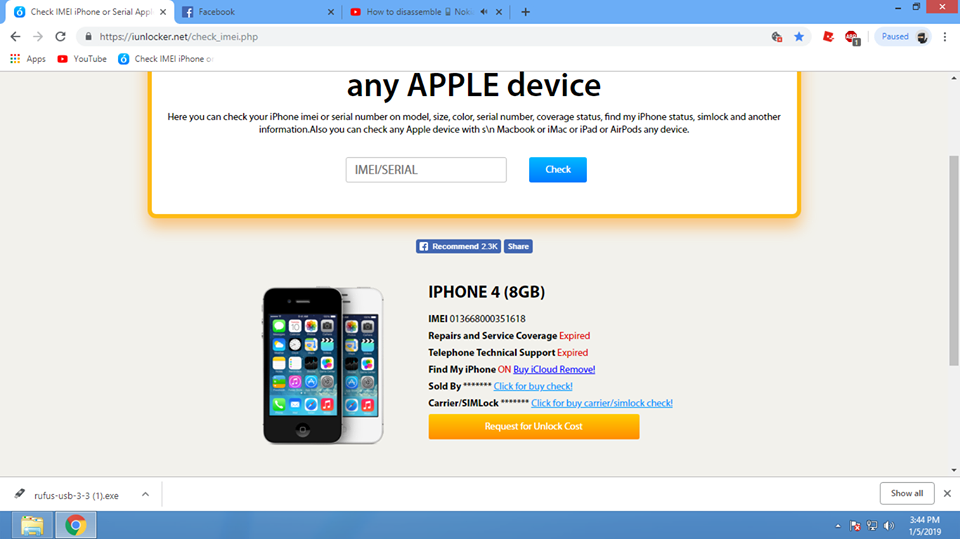The image size is (960, 539).
Task: Open network tray icon
Action: (872, 526)
